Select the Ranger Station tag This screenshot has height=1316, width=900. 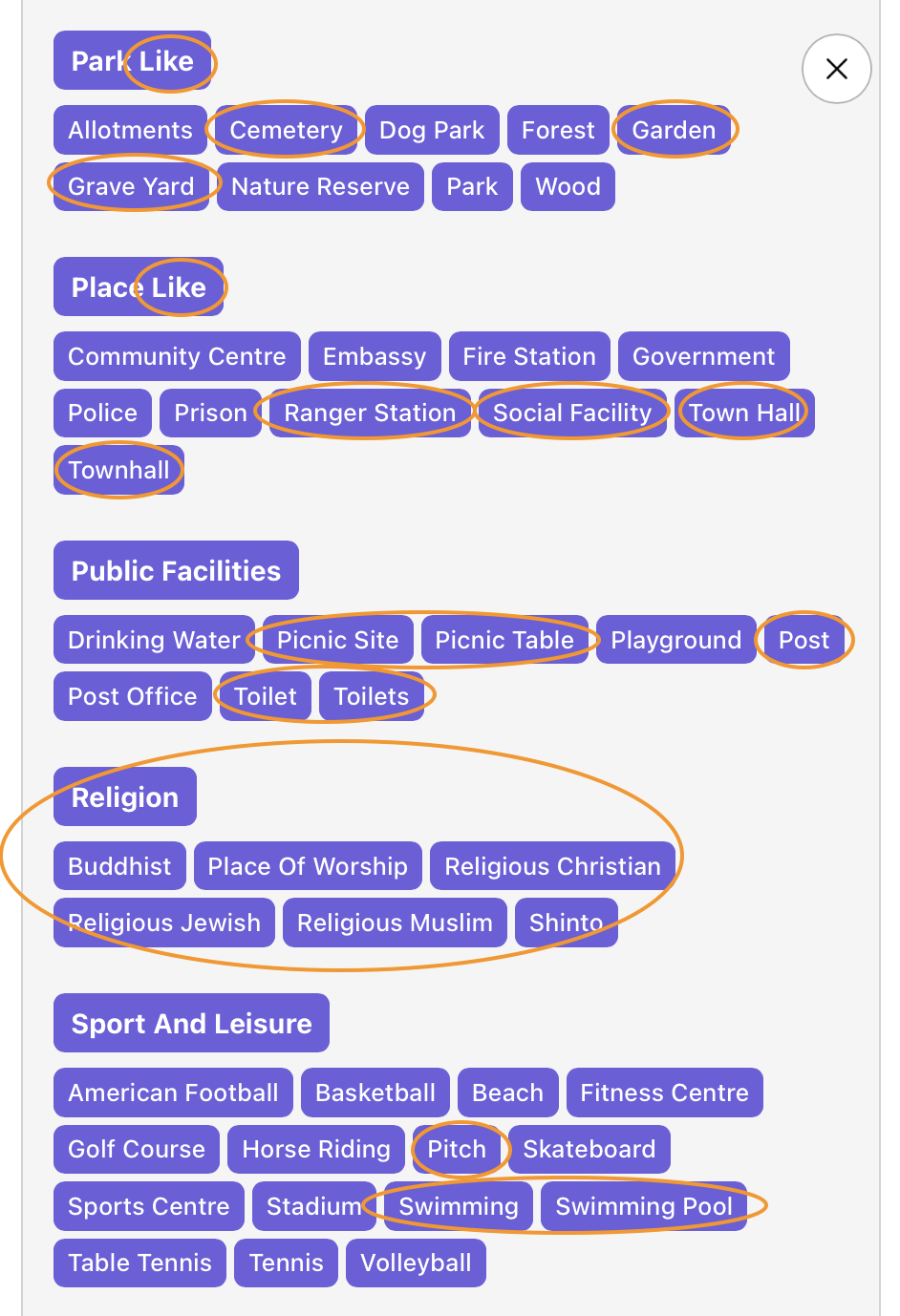pos(369,413)
